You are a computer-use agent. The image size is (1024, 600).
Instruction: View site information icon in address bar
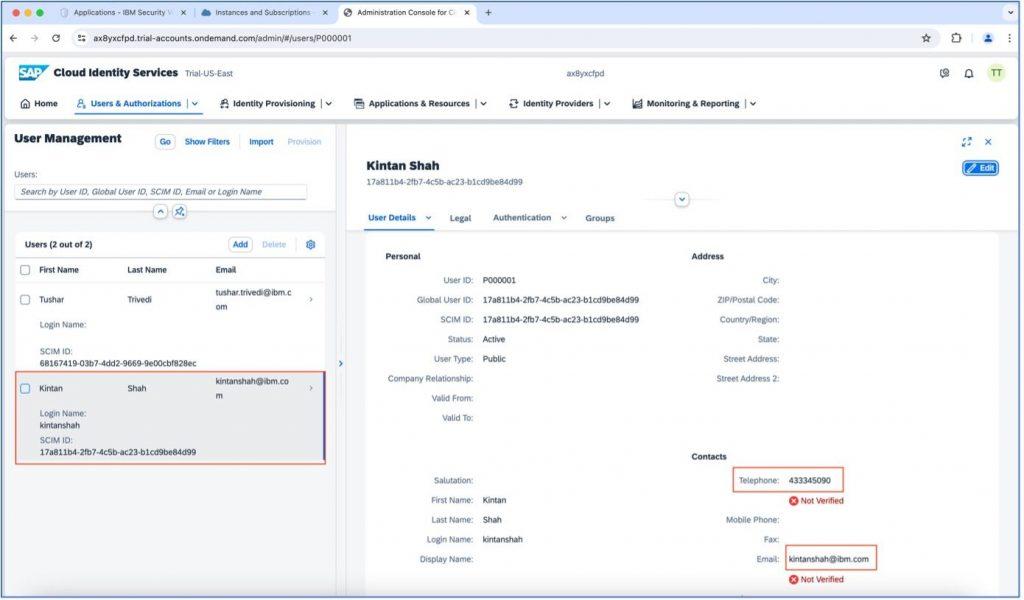tap(81, 39)
